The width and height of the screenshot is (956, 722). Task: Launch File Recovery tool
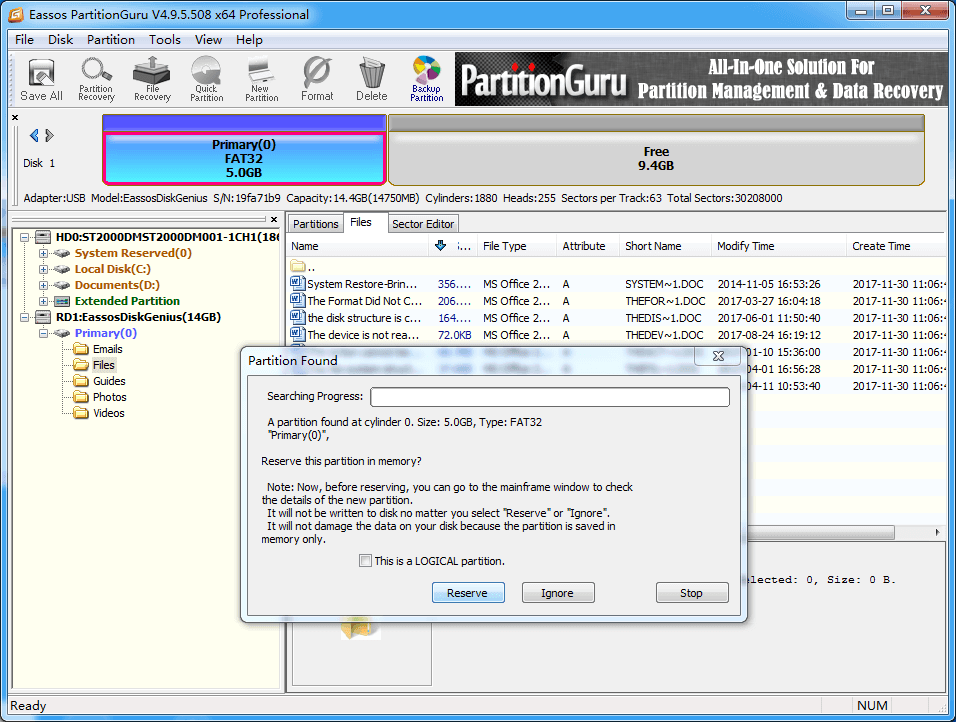[x=152, y=80]
